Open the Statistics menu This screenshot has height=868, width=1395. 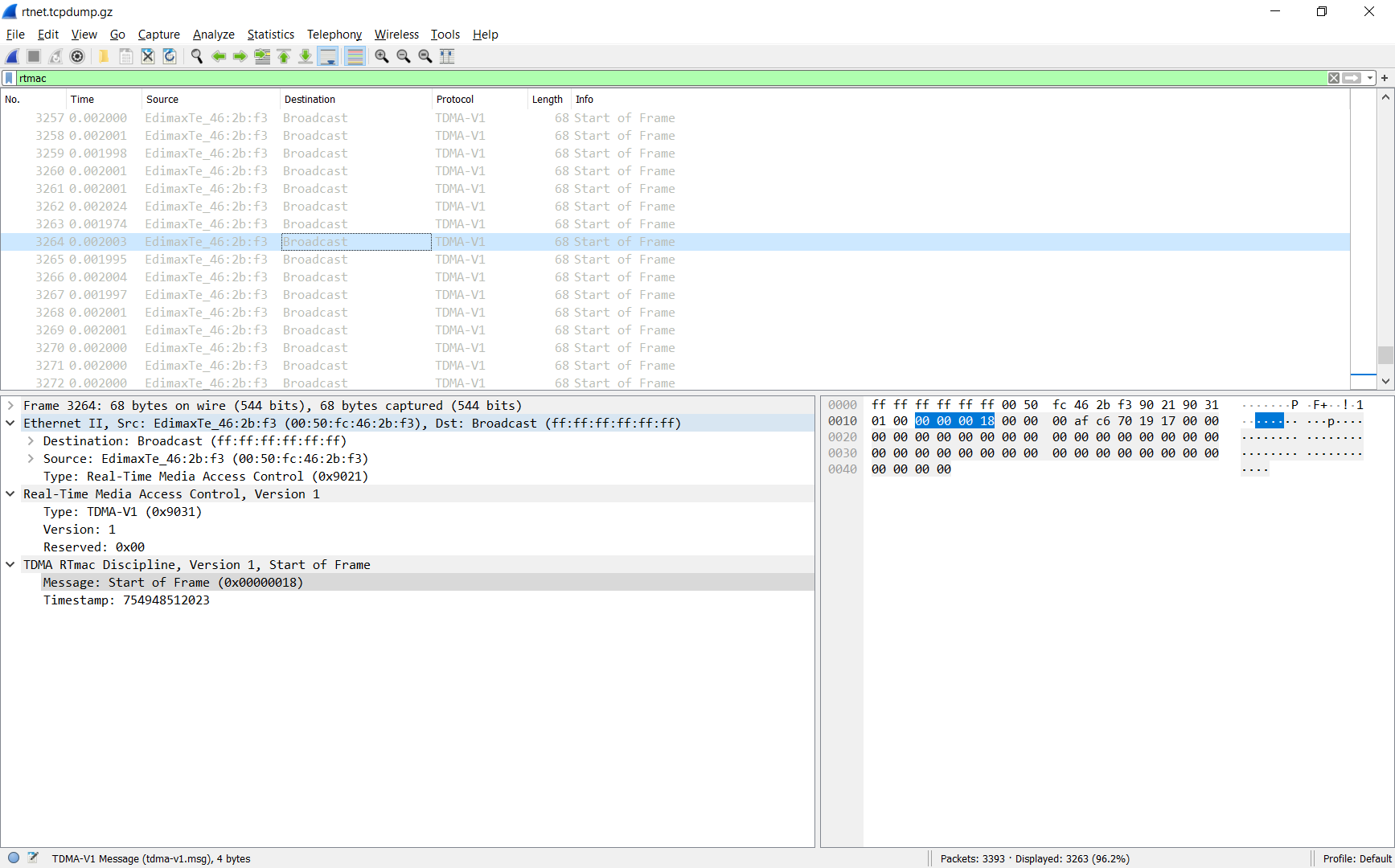(270, 35)
